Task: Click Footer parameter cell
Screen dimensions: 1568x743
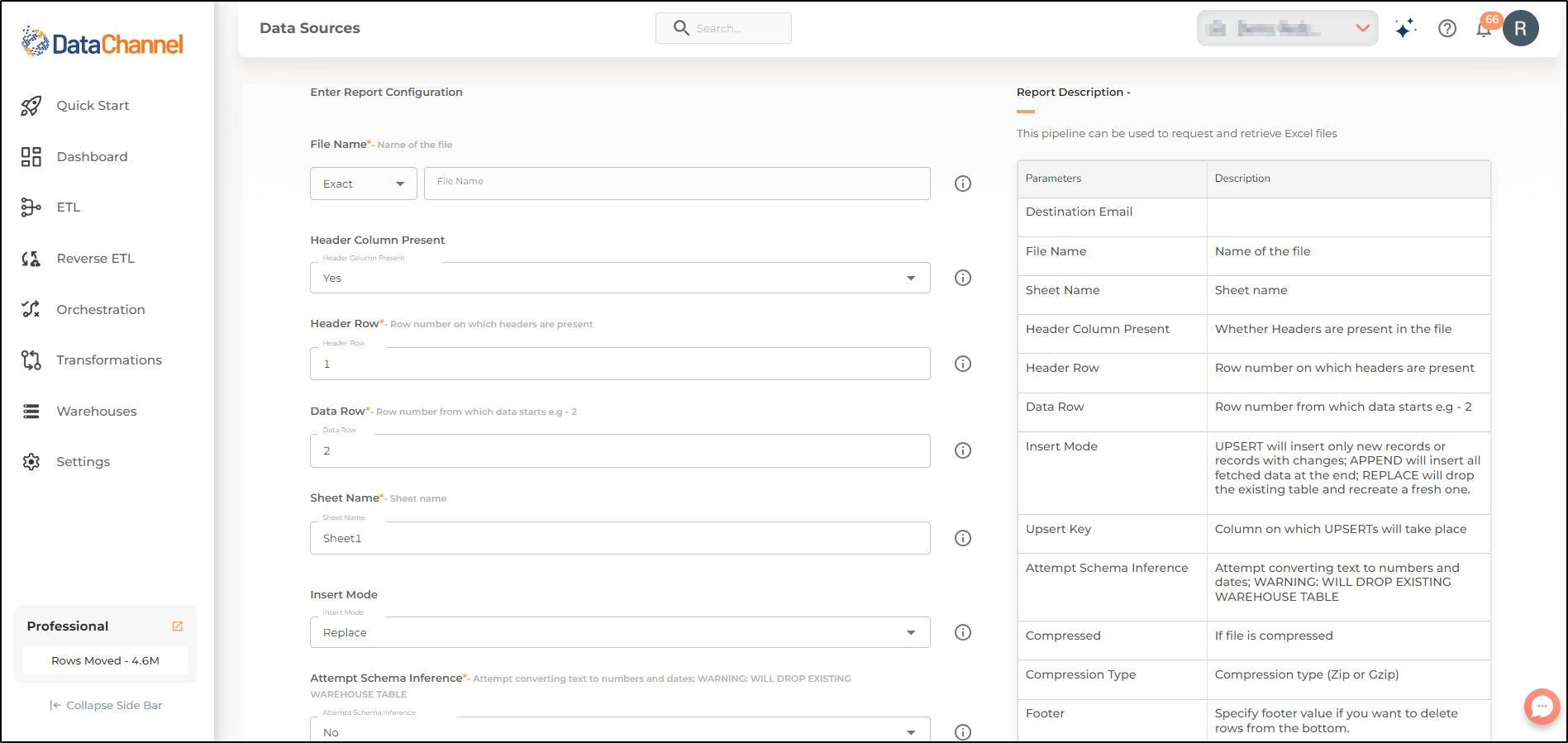Action: [x=1113, y=721]
